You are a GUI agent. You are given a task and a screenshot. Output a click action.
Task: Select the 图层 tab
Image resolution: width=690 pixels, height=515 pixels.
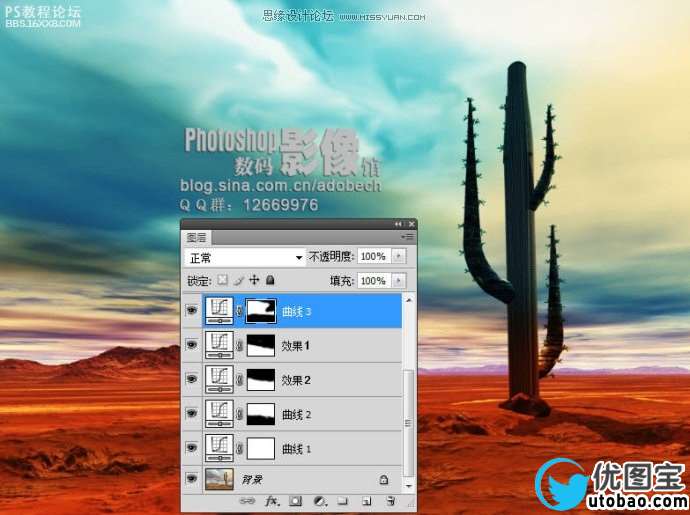click(196, 237)
